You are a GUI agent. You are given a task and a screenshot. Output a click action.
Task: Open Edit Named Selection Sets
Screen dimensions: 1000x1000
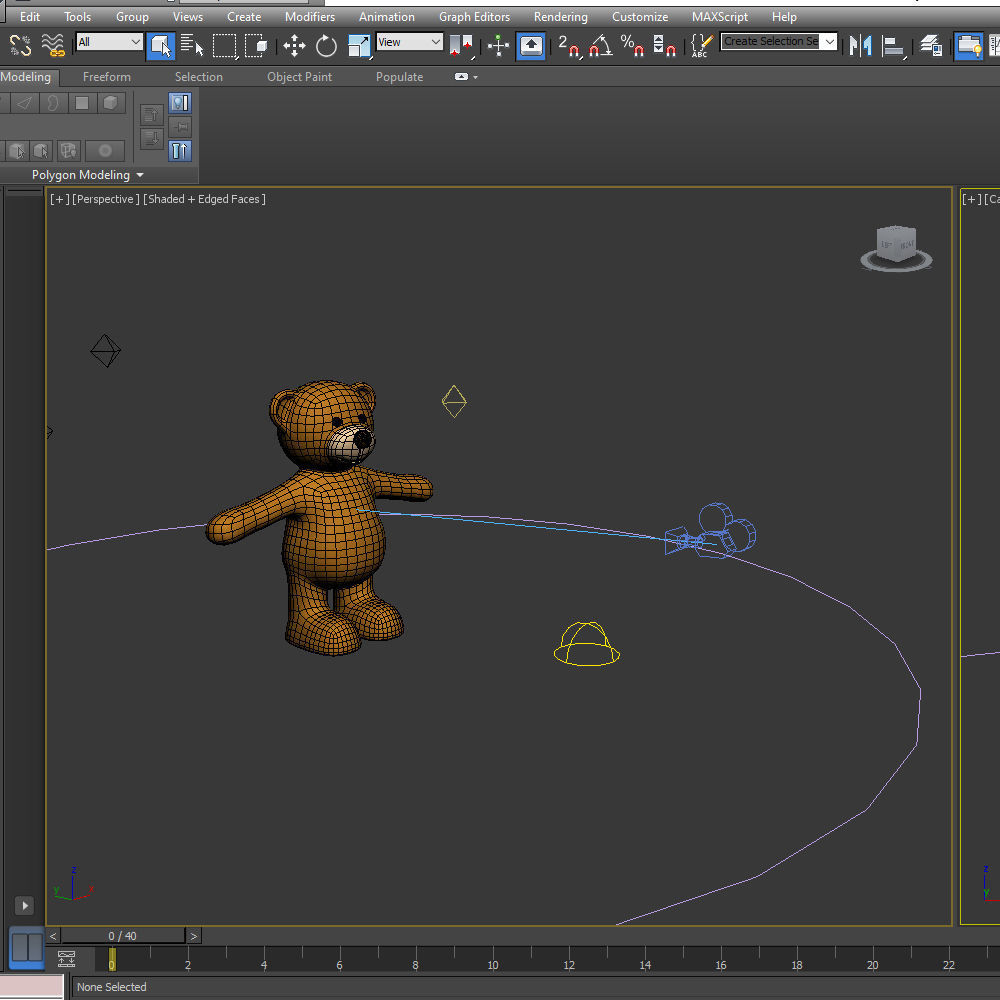[701, 45]
